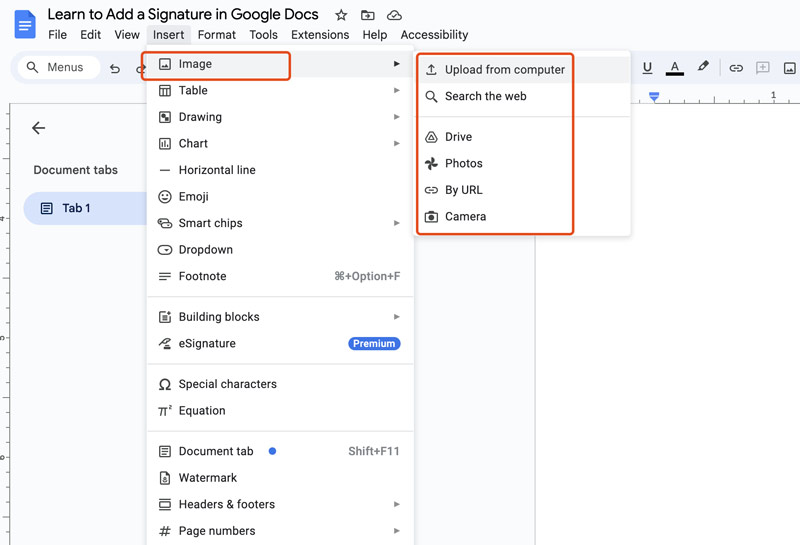The width and height of the screenshot is (800, 545).
Task: Click the move-to-folder icon beside the title
Action: (x=368, y=15)
